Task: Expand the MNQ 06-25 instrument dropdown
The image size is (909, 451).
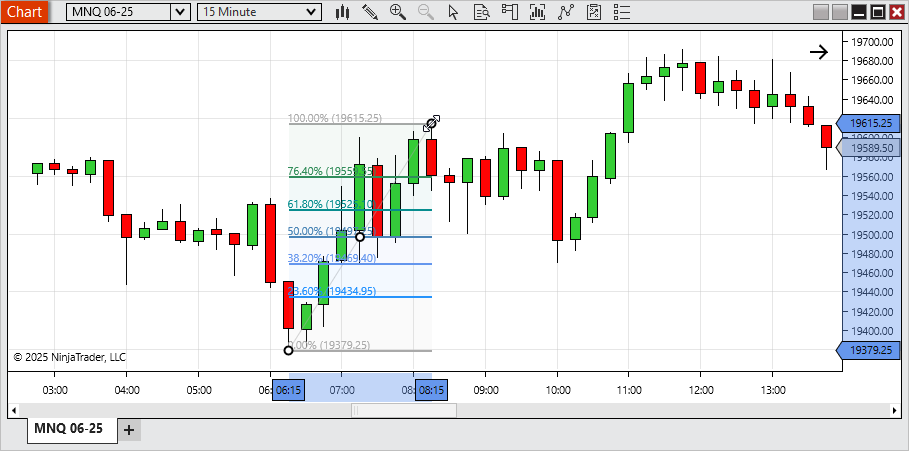Action: coord(179,12)
